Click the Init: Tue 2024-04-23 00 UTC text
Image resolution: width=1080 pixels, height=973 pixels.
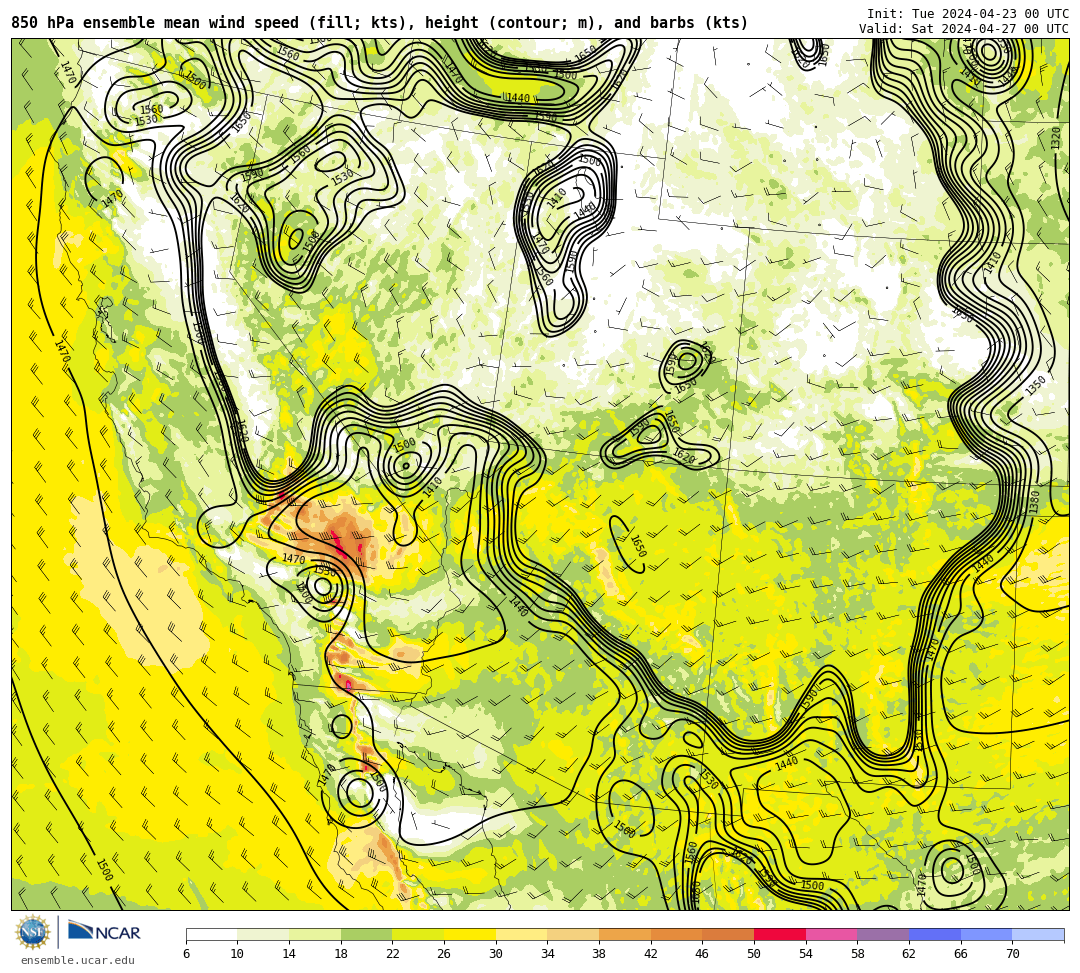pyautogui.click(x=968, y=14)
